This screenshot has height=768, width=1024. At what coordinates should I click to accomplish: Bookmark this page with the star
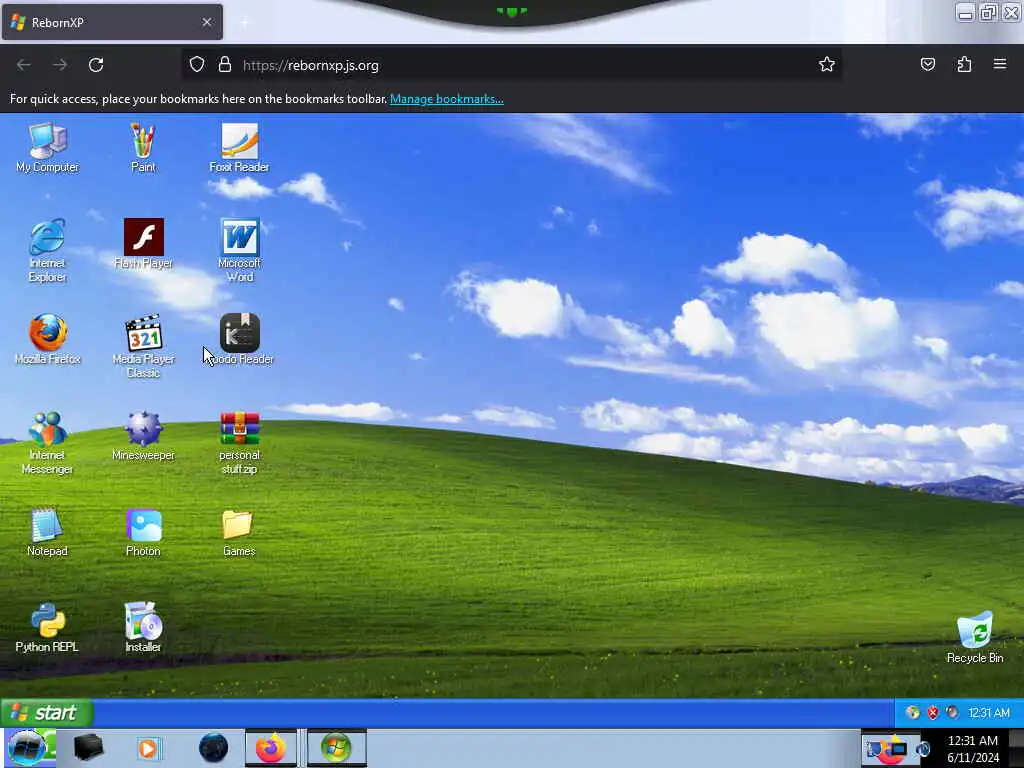tap(827, 64)
